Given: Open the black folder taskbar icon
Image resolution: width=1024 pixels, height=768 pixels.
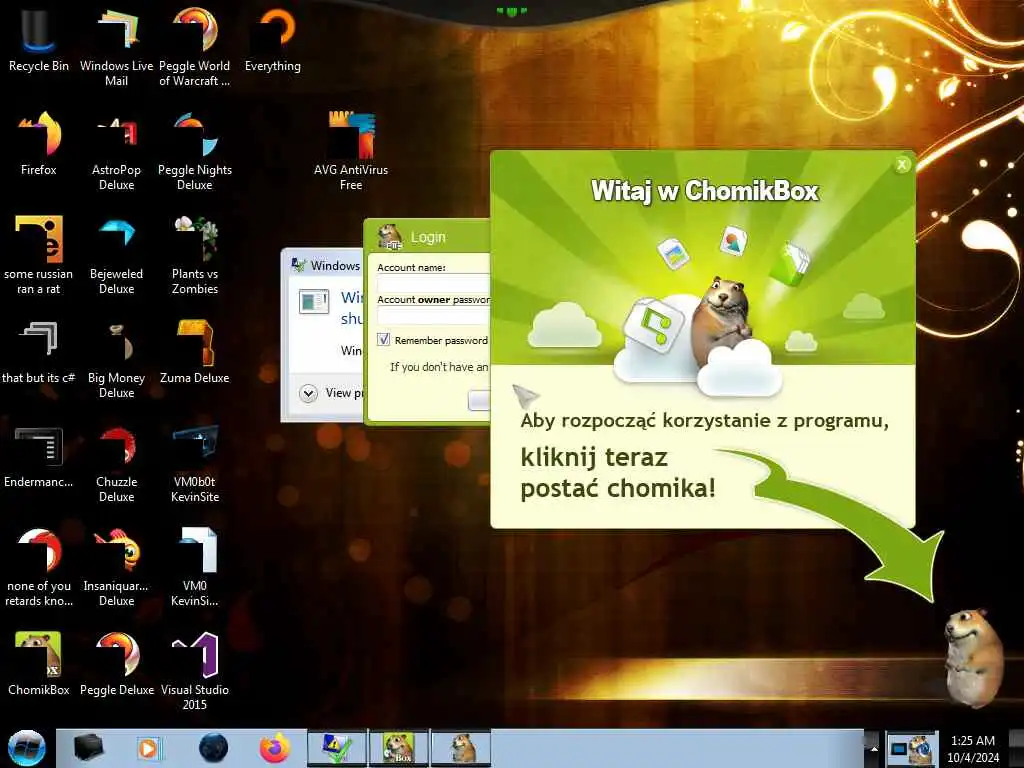Looking at the screenshot, I should click(88, 748).
